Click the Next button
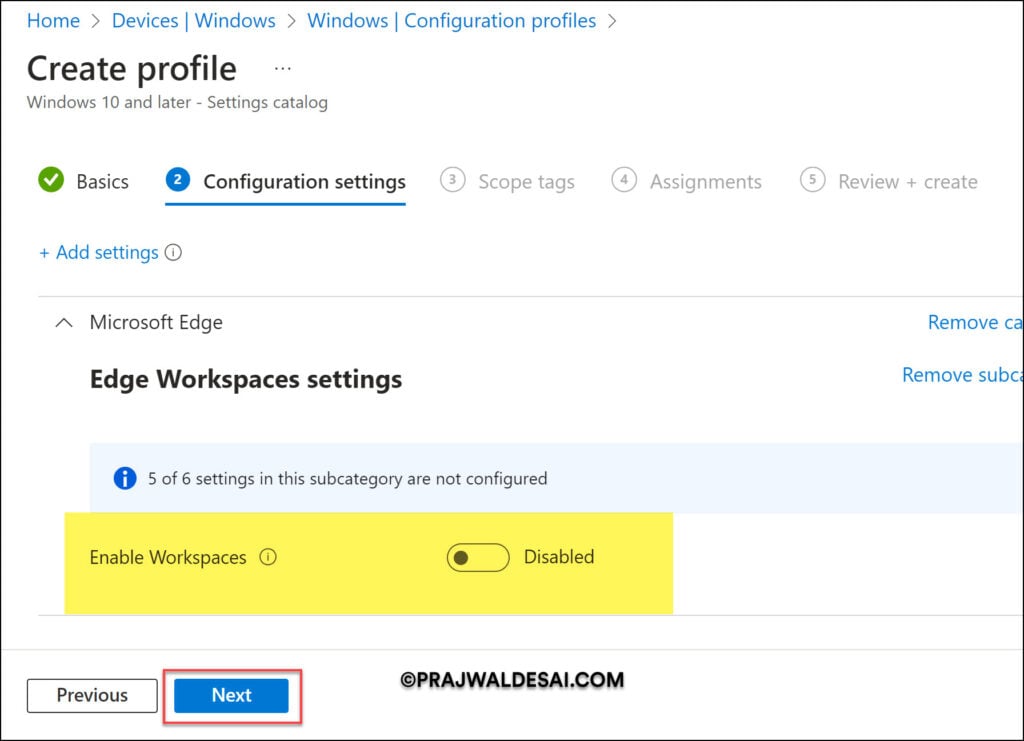Screen dimensions: 1024x741 231,695
